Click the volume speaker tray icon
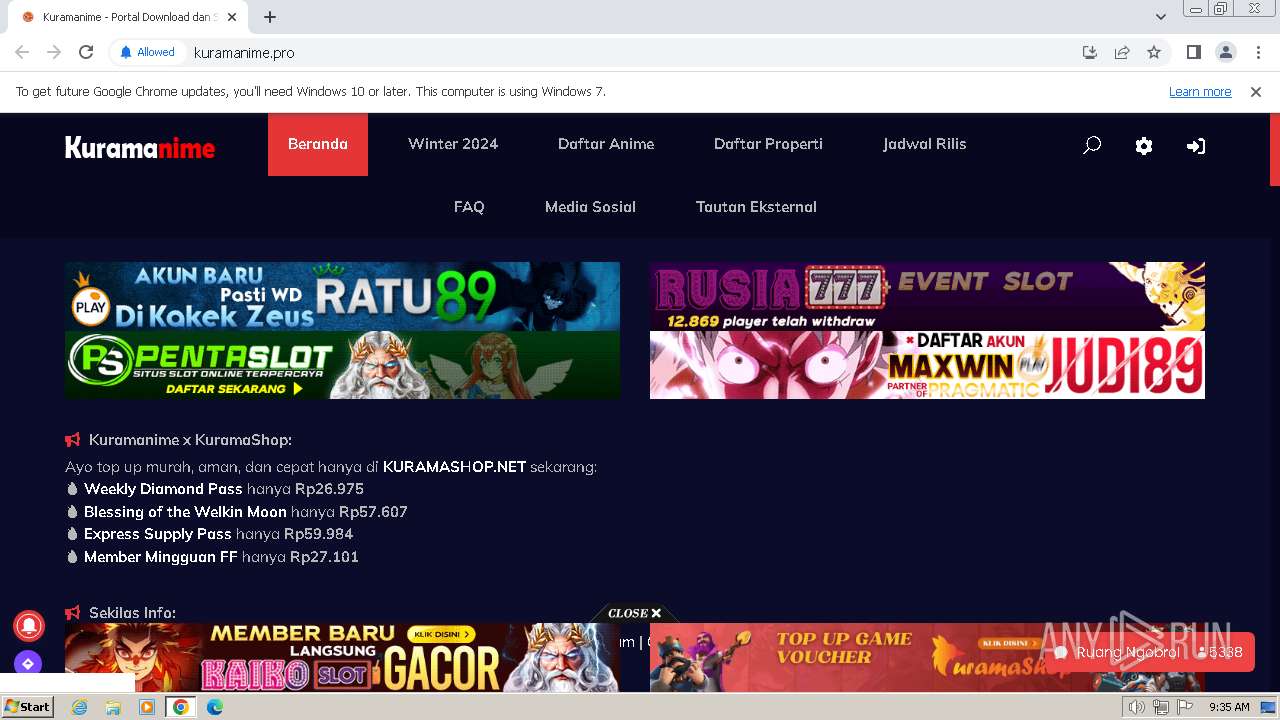Screen dimensions: 1280x720 1138,707
